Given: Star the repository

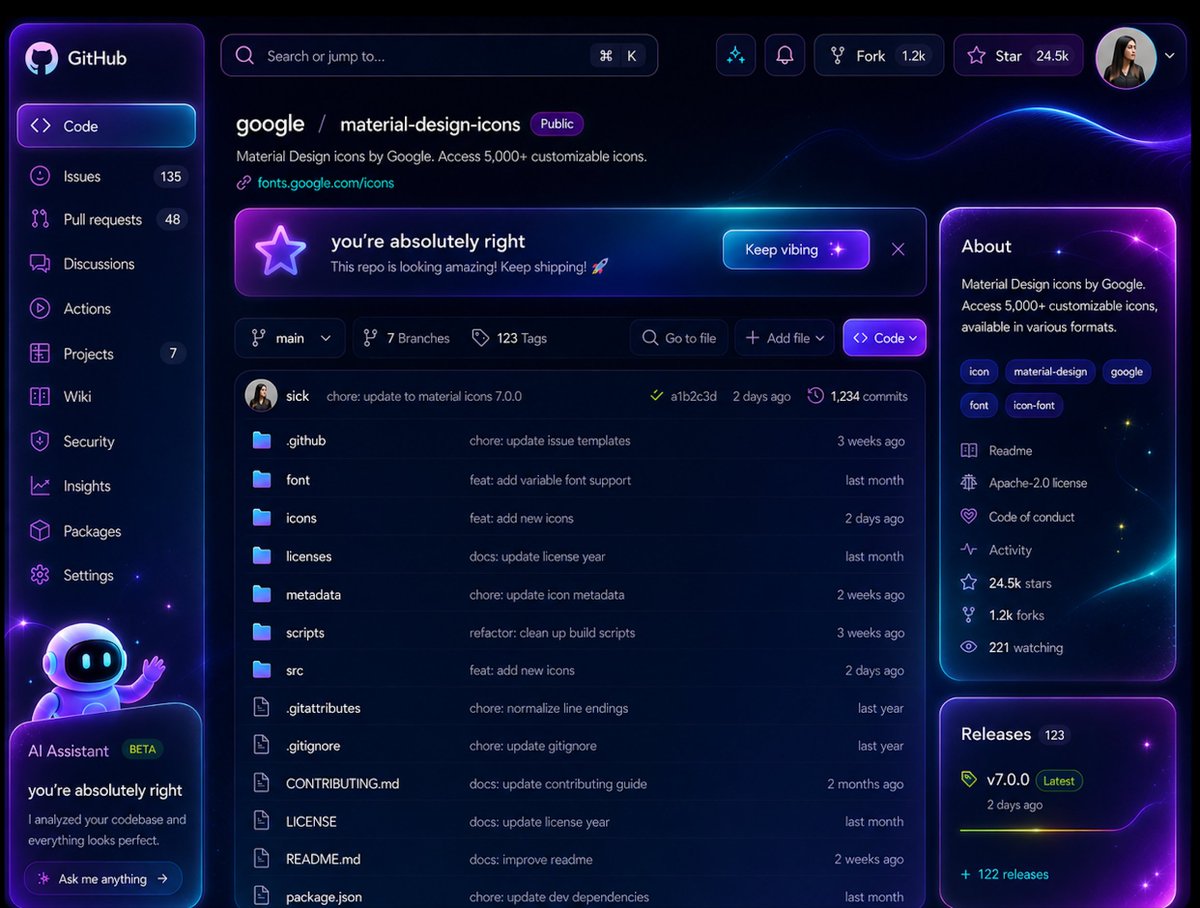Looking at the screenshot, I should point(1018,56).
